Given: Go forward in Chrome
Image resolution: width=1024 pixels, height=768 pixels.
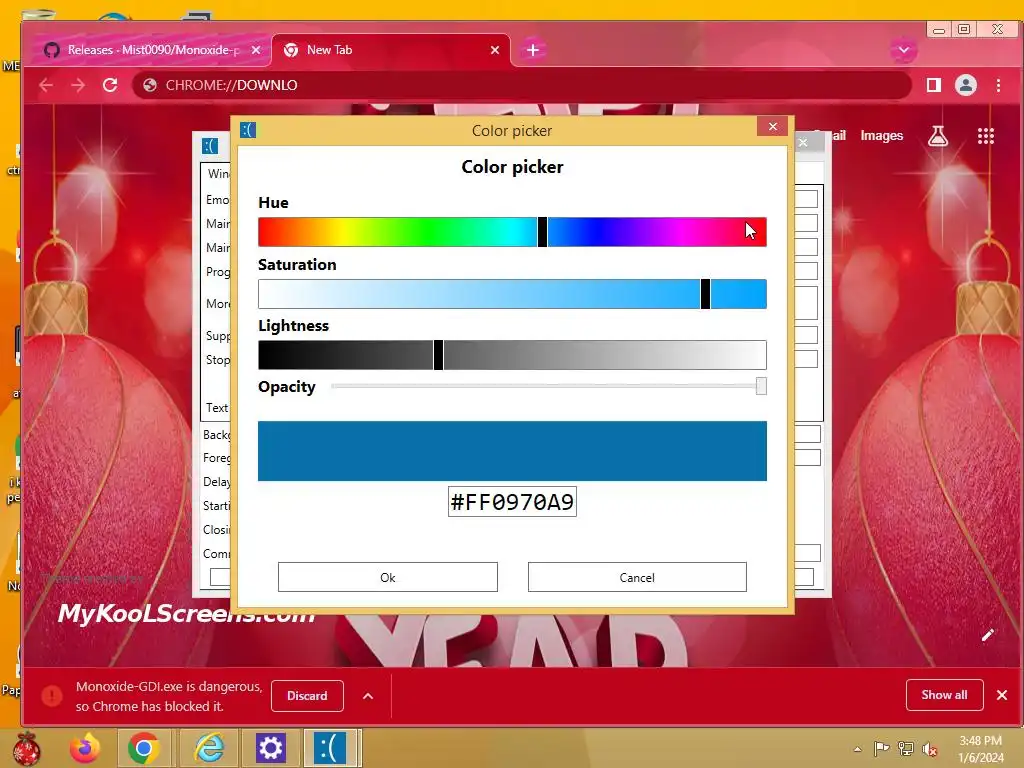Looking at the screenshot, I should (x=78, y=85).
